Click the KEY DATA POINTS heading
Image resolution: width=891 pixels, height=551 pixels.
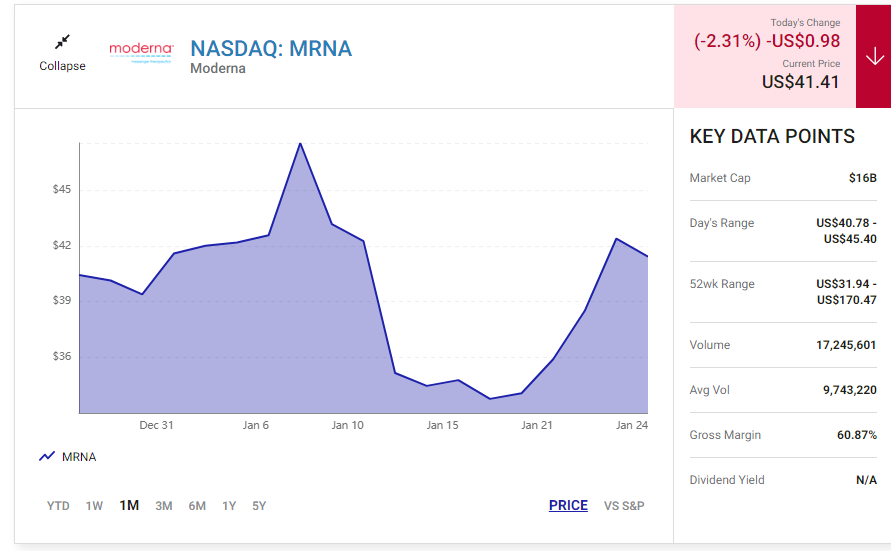click(x=772, y=136)
